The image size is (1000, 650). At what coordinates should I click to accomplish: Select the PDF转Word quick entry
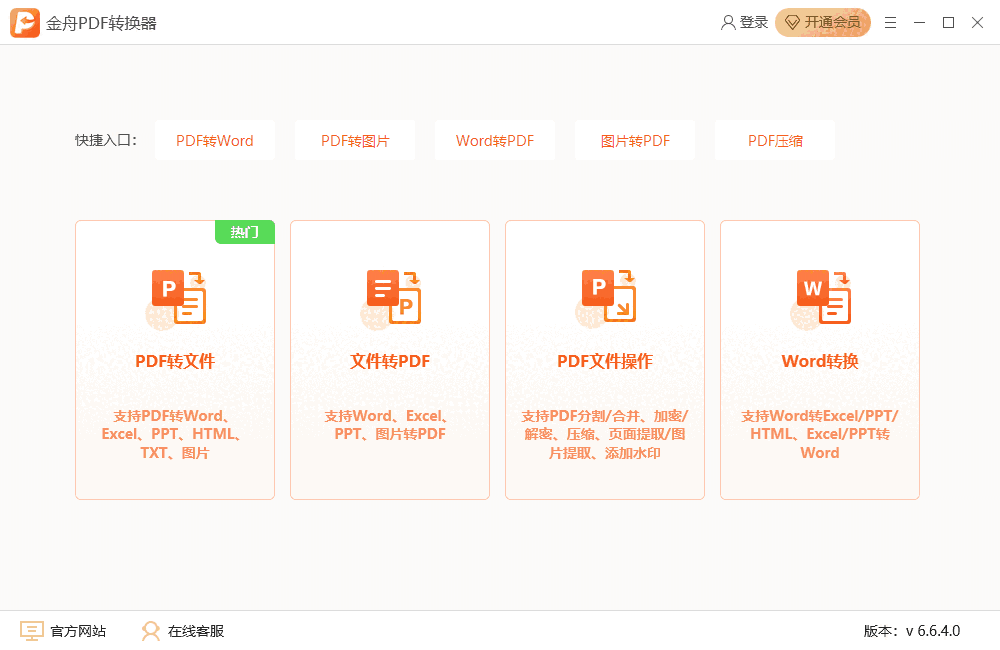(x=214, y=140)
